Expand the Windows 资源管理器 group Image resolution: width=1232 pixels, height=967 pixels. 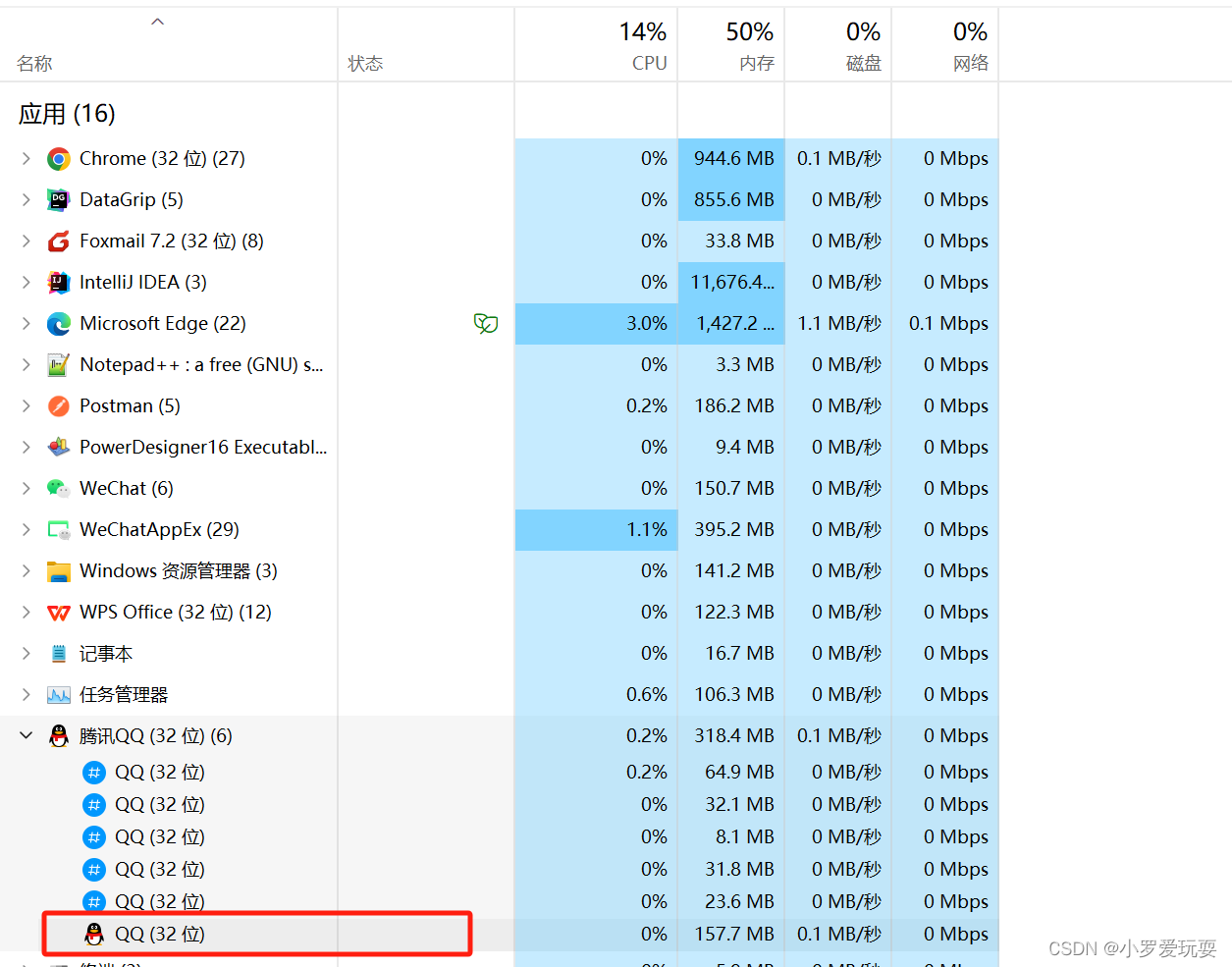pos(25,570)
